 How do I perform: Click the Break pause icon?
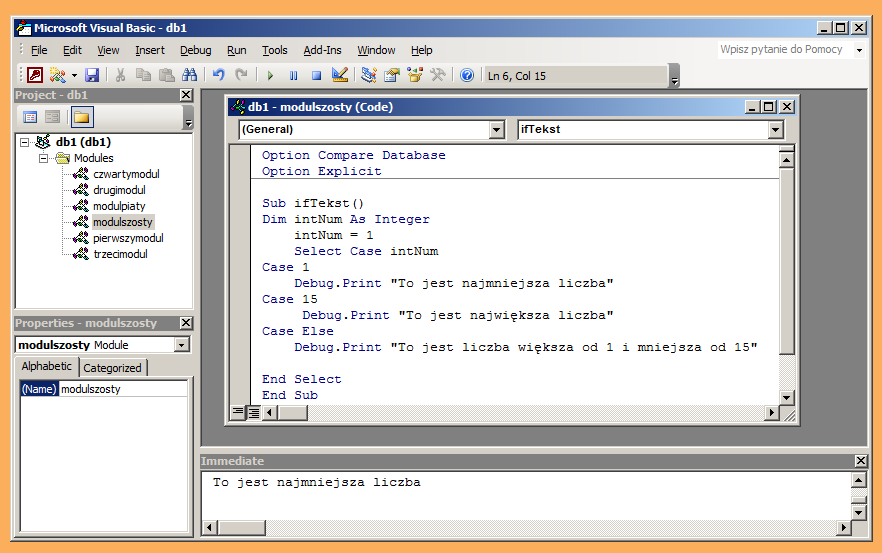[x=293, y=75]
